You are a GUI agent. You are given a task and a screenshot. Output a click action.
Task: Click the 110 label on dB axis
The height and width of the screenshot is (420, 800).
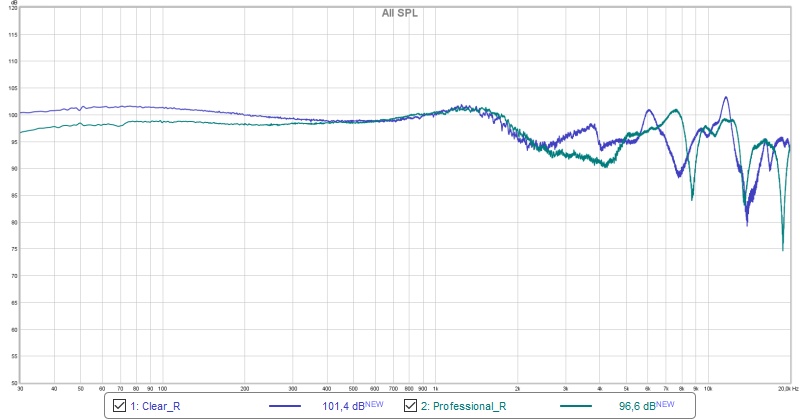[x=13, y=61]
